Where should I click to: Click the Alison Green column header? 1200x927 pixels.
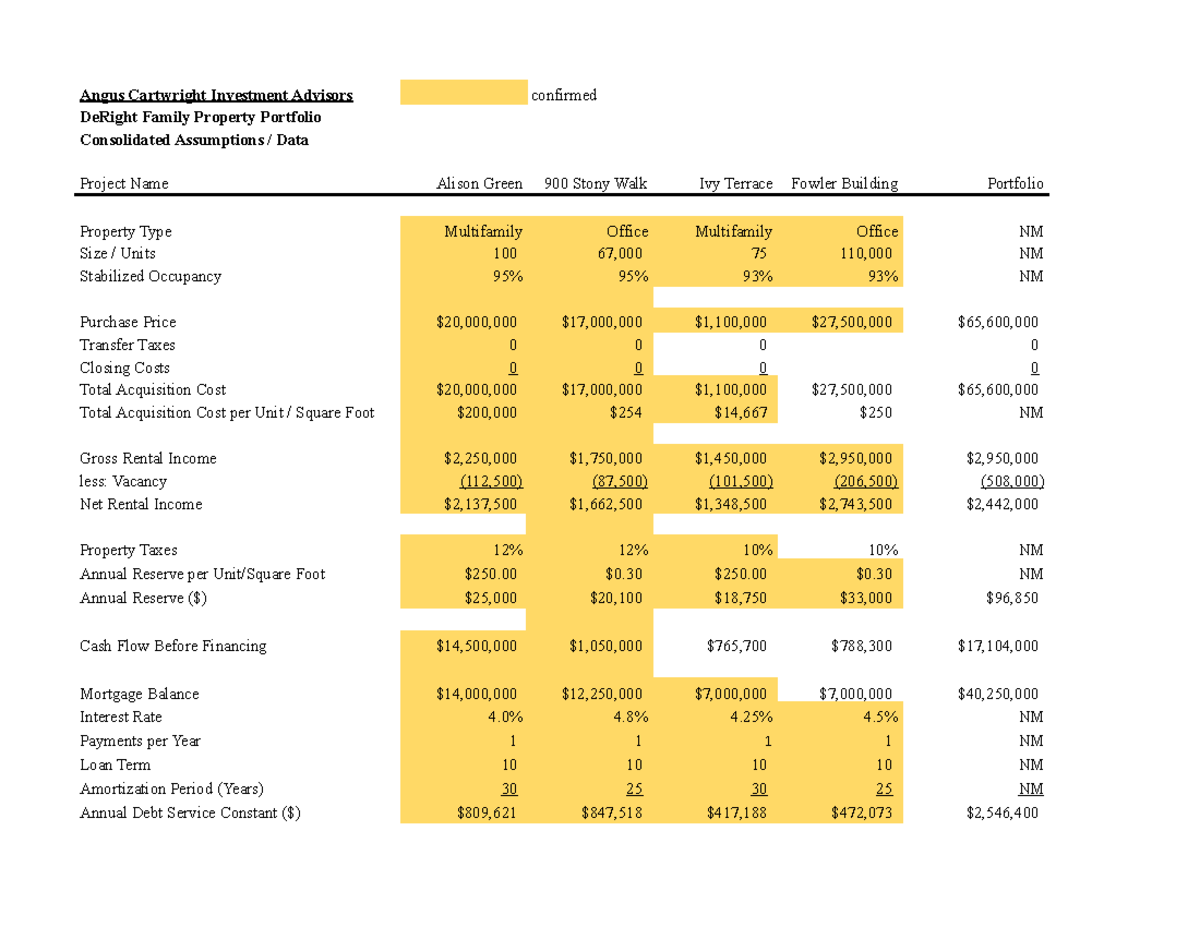coord(480,183)
